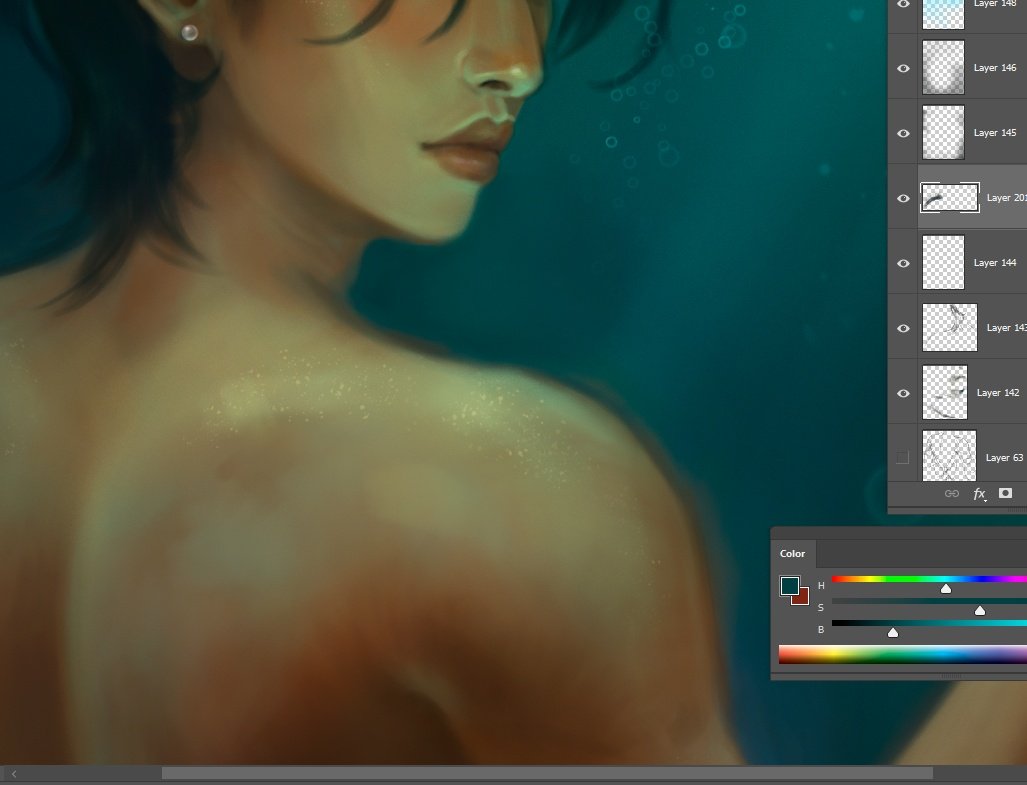
Task: Select Layer 145 thumbnail
Action: pyautogui.click(x=943, y=132)
